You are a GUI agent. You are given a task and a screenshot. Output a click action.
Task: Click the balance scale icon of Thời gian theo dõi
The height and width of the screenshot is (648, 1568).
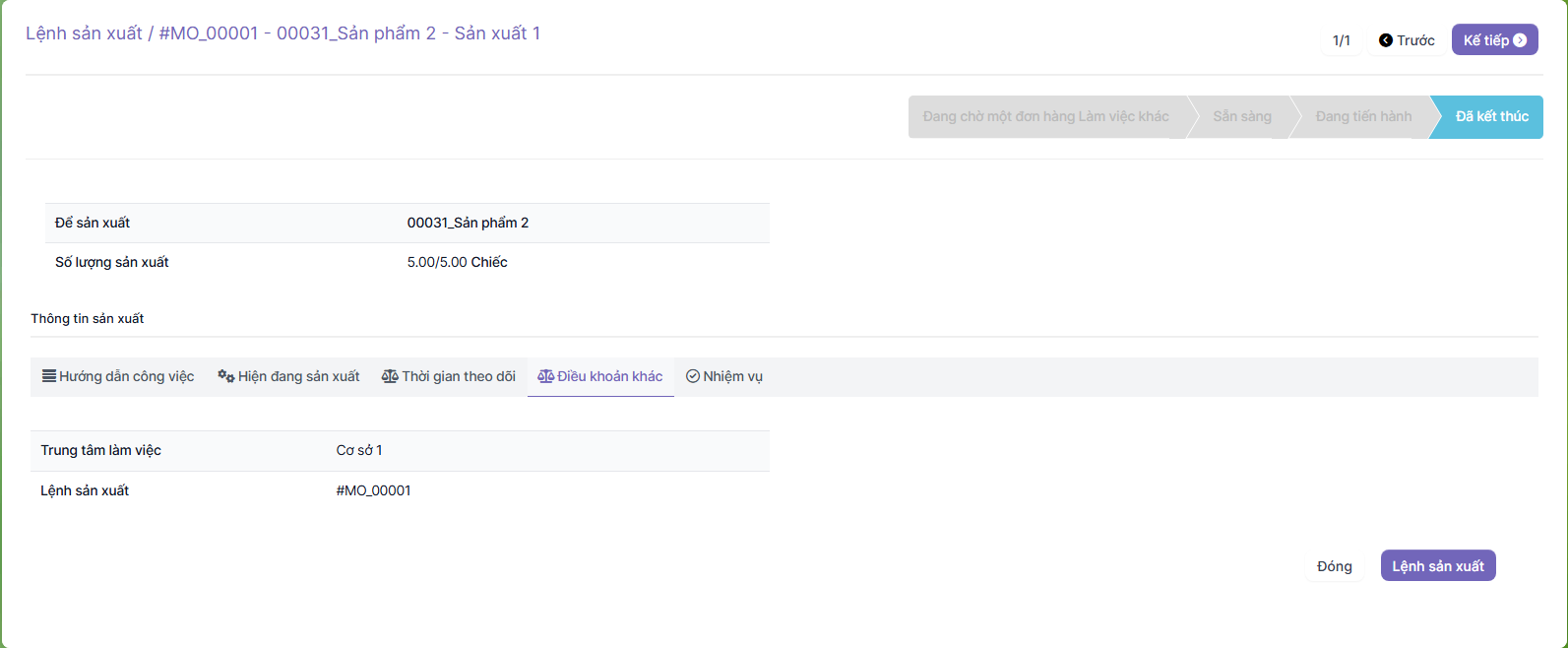(390, 376)
